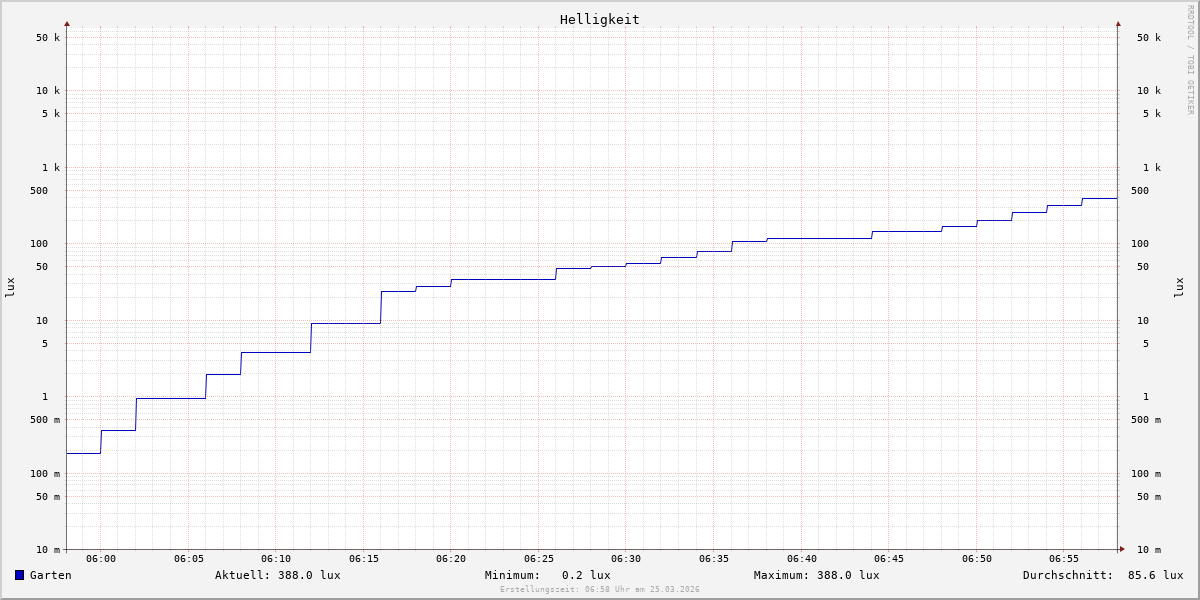Select the 06:00 time axis label
This screenshot has width=1200, height=600.
coord(101,559)
